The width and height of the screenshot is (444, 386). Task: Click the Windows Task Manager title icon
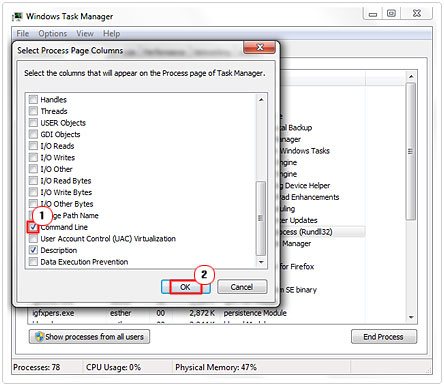17,16
